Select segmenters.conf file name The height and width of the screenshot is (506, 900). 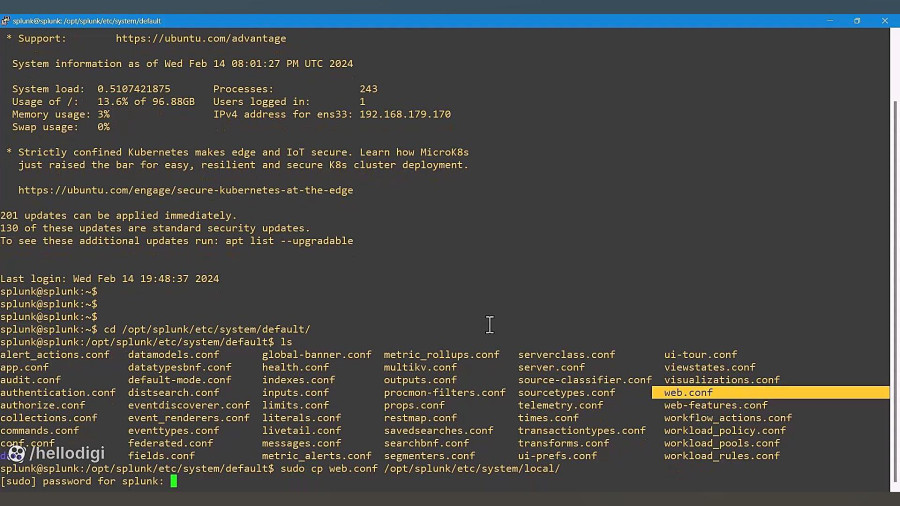(429, 456)
